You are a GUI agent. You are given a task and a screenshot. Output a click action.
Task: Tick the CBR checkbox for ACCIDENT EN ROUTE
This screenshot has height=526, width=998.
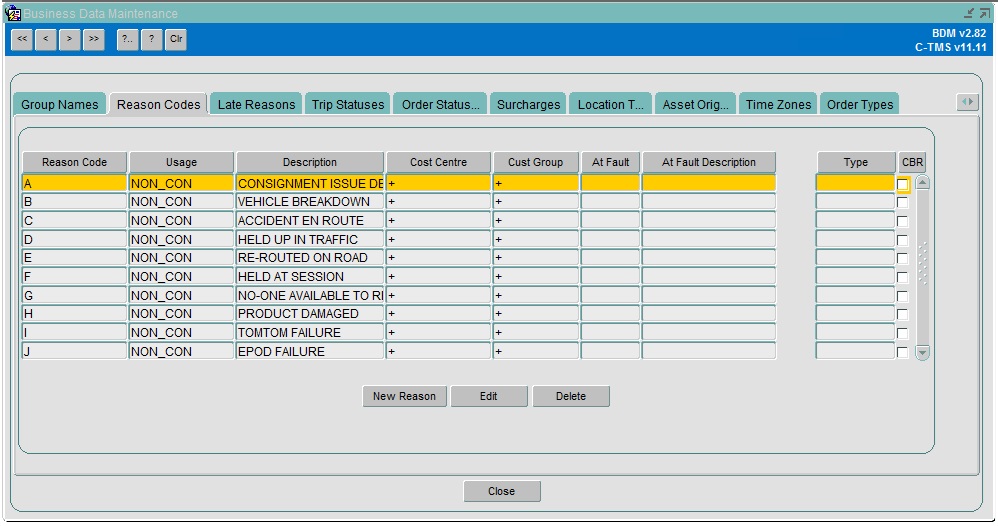click(903, 222)
